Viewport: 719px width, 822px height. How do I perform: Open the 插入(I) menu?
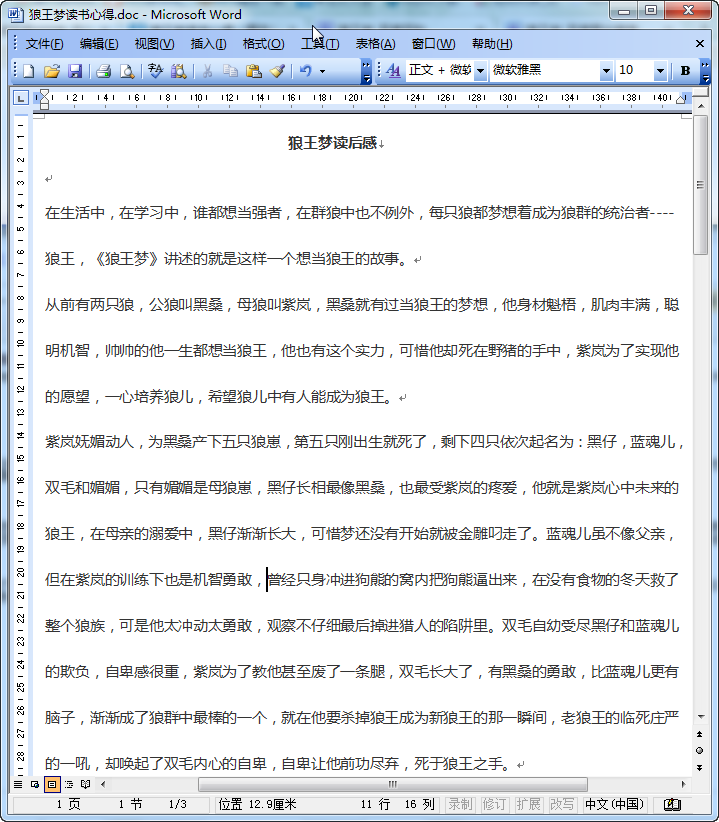[208, 44]
